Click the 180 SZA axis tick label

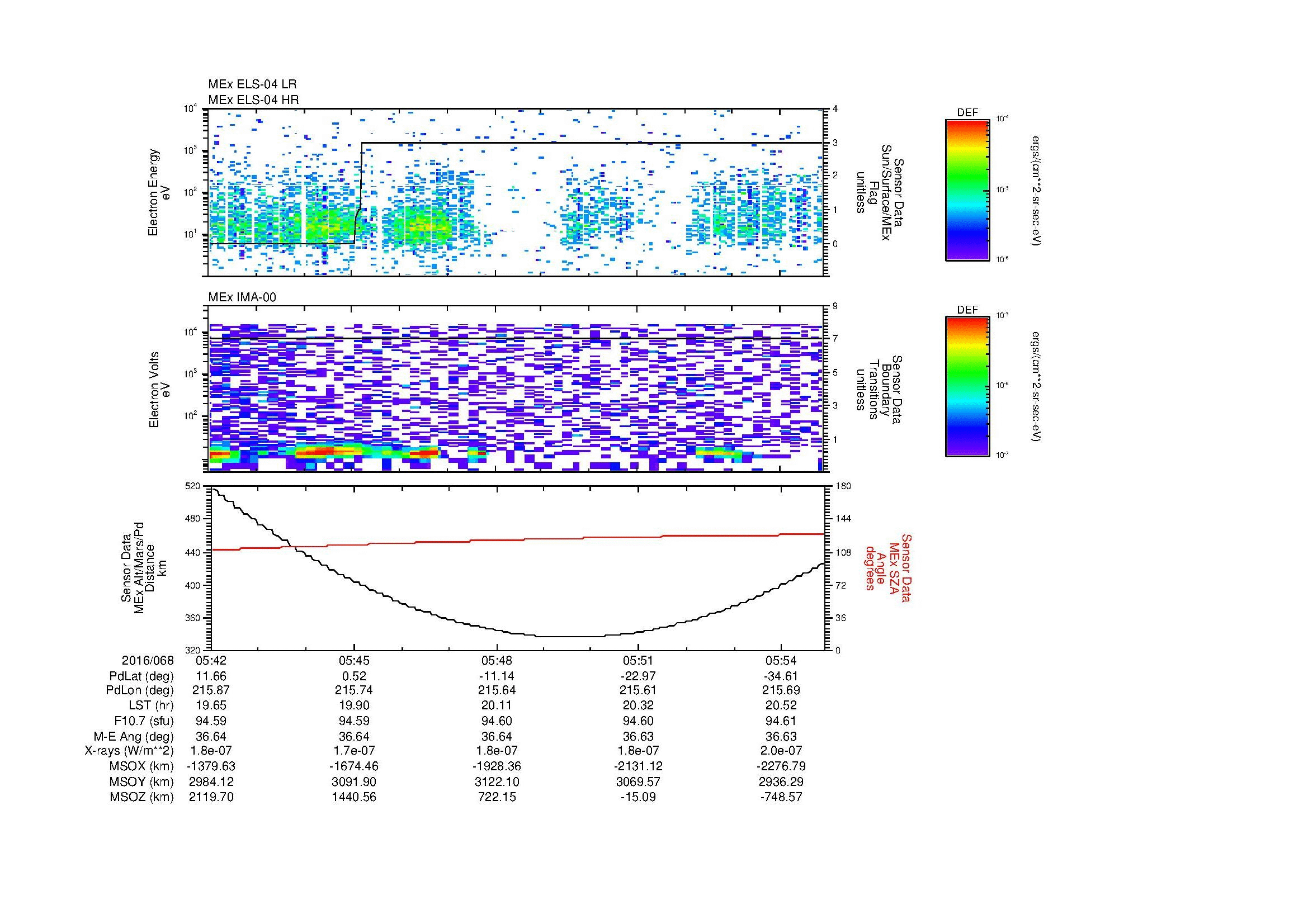click(x=842, y=486)
